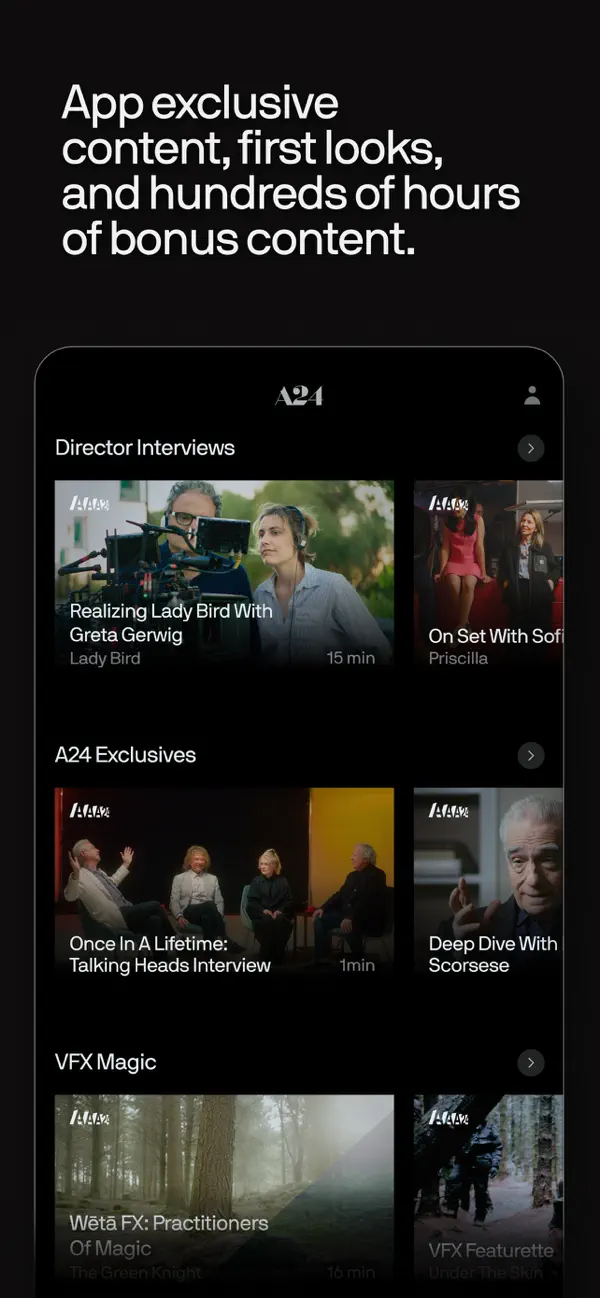Open the user profile icon
This screenshot has height=1298, width=600.
tap(532, 396)
